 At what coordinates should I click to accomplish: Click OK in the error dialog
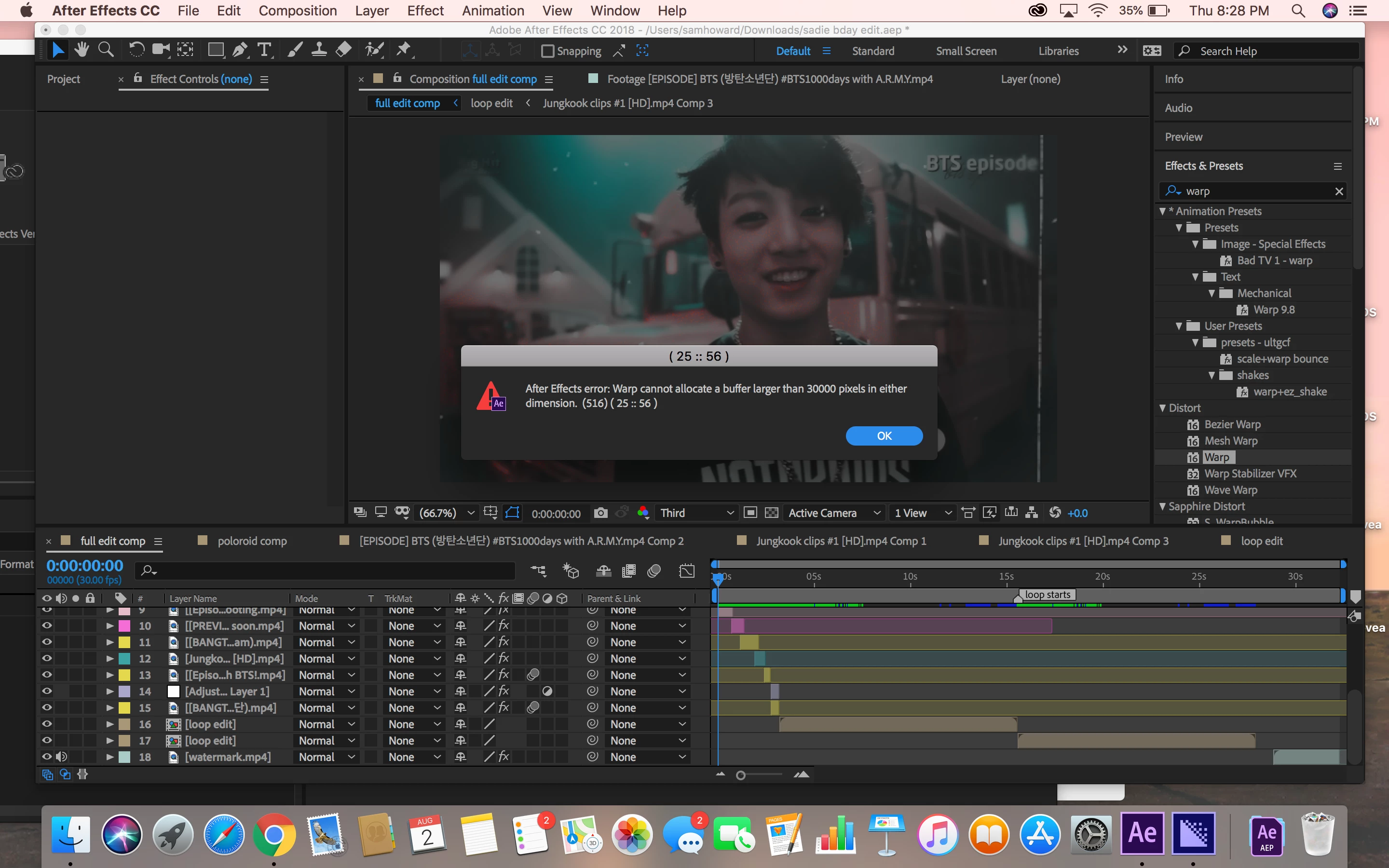tap(884, 436)
